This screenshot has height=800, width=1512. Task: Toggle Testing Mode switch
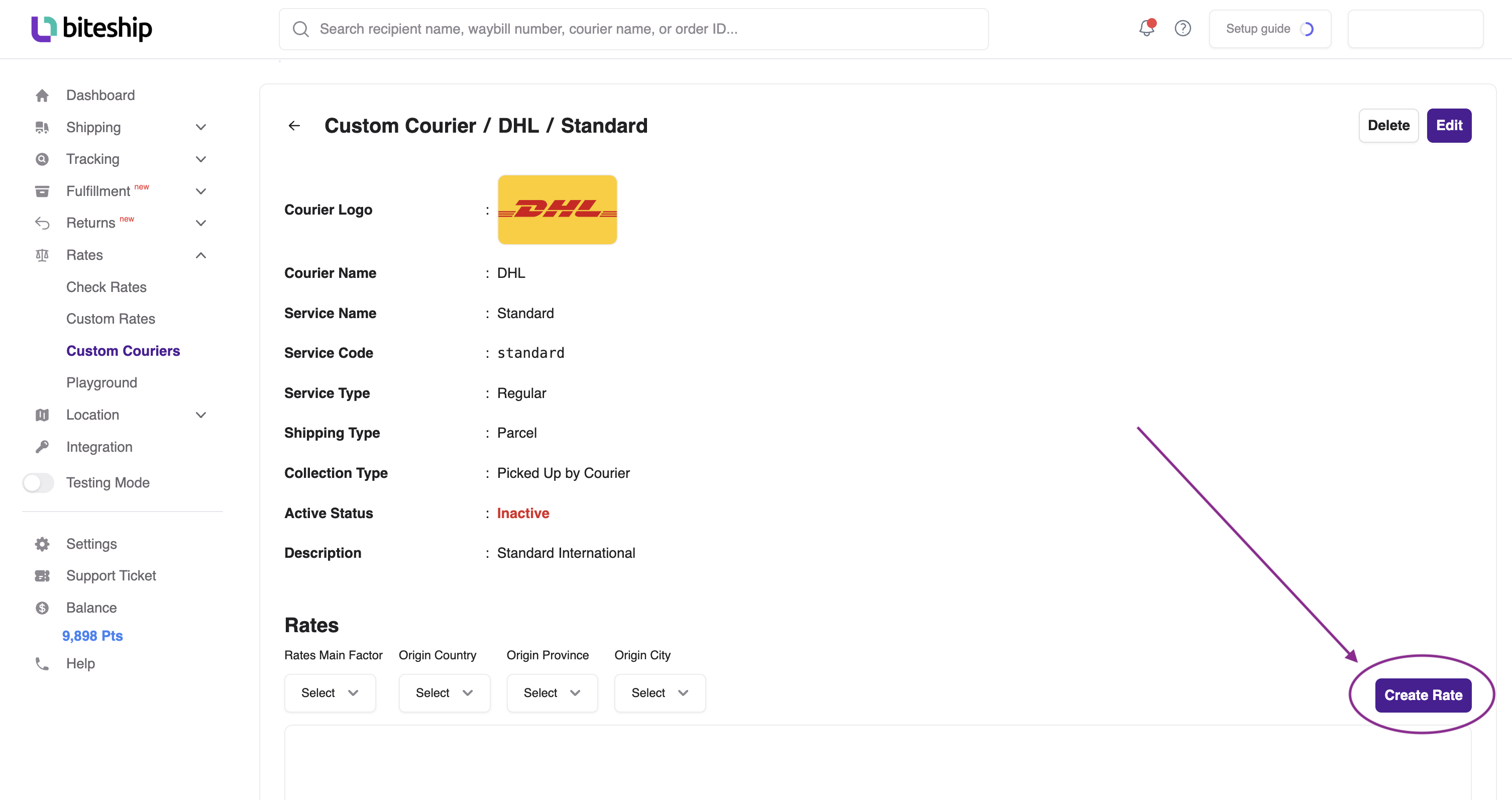pyautogui.click(x=38, y=483)
